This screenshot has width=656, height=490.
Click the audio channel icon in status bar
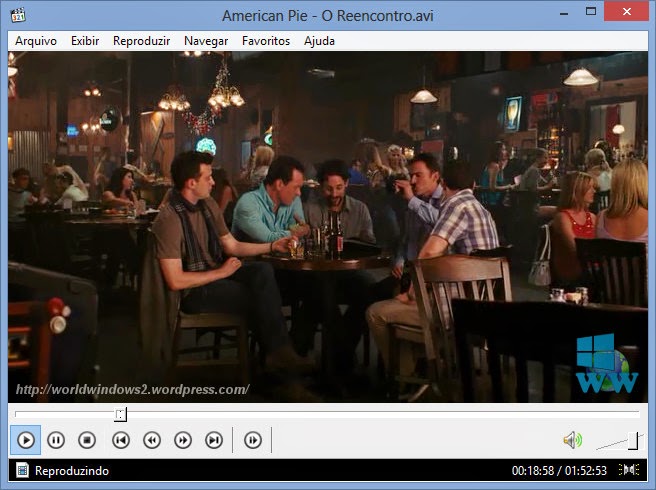pos(629,470)
